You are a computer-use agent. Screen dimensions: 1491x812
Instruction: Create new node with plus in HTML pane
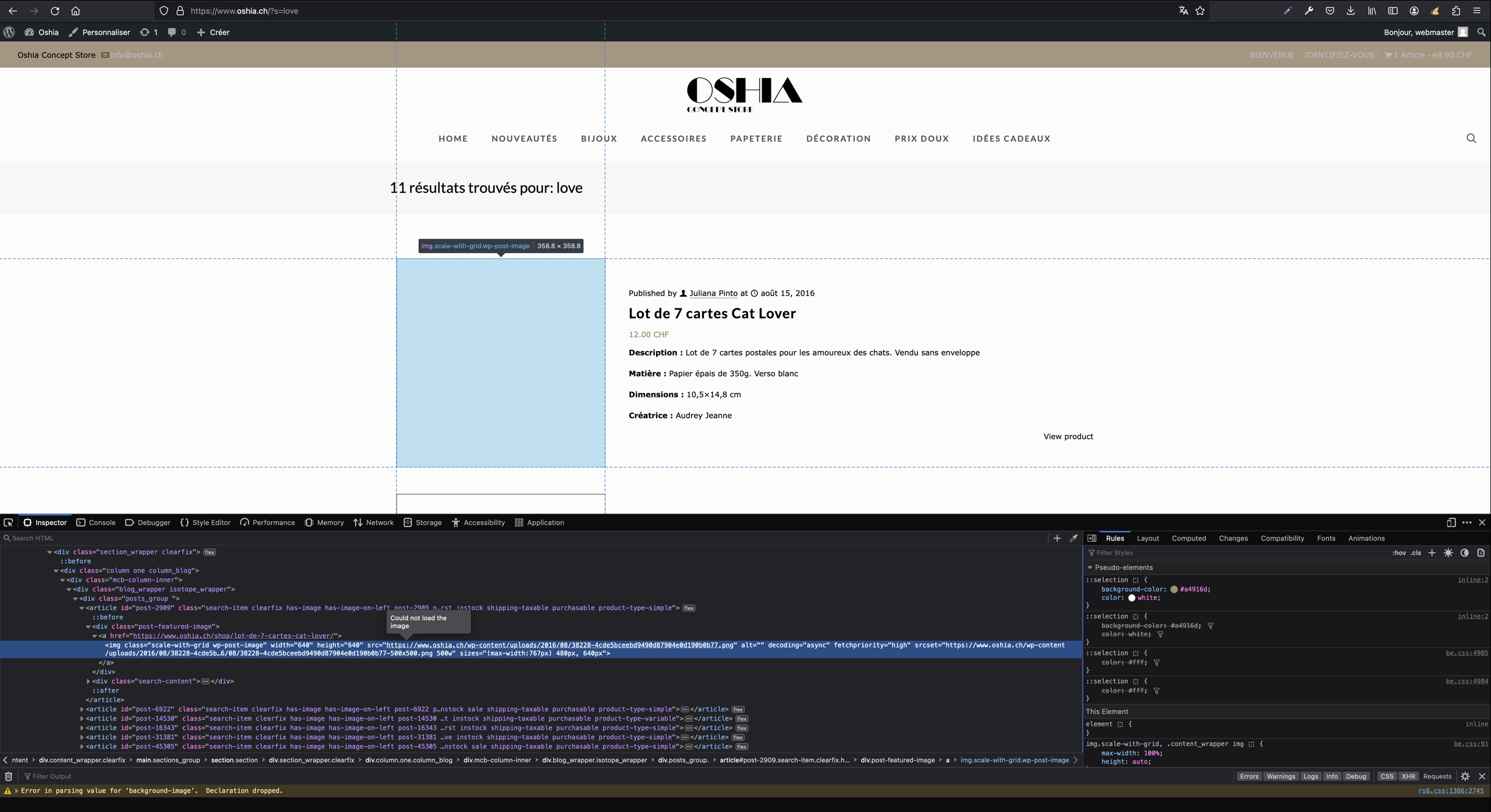pyautogui.click(x=1057, y=538)
